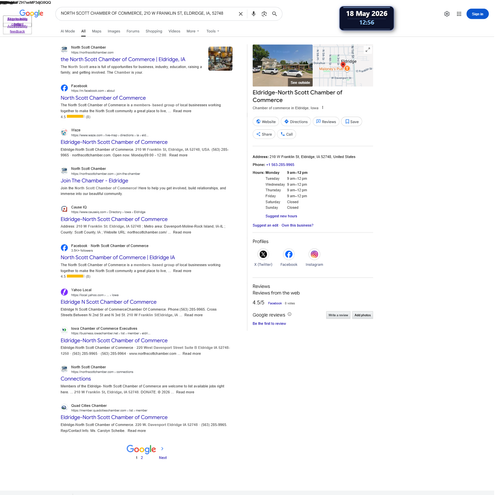The width and height of the screenshot is (500, 495).
Task: Open the 'Connections' search result
Action: (x=76, y=379)
